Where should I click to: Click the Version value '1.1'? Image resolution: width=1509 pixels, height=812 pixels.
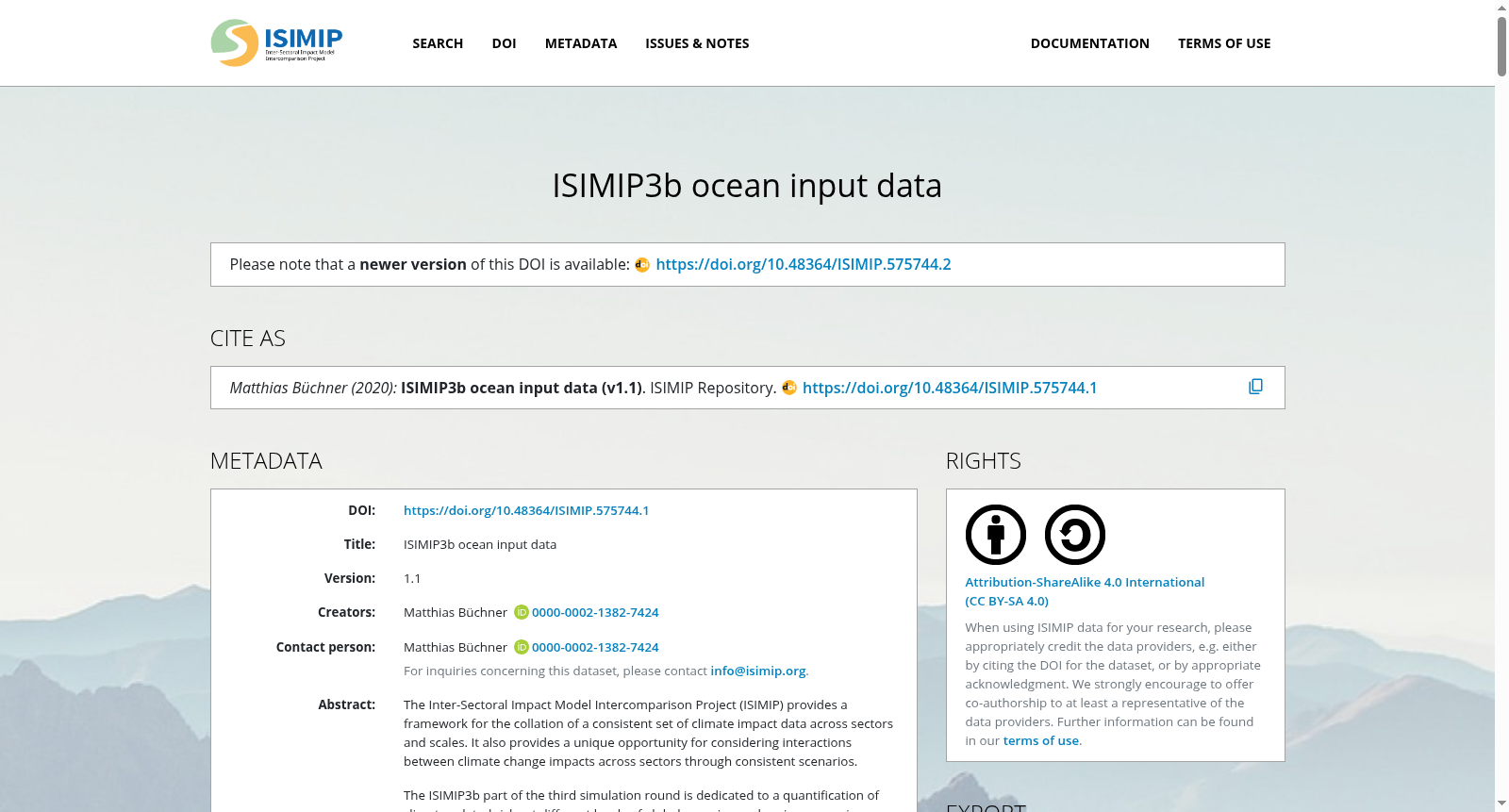(x=412, y=578)
